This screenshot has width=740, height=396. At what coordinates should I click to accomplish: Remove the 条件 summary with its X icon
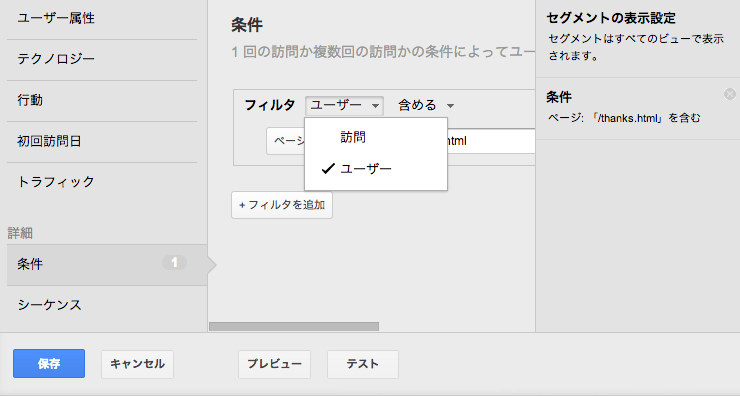730,94
